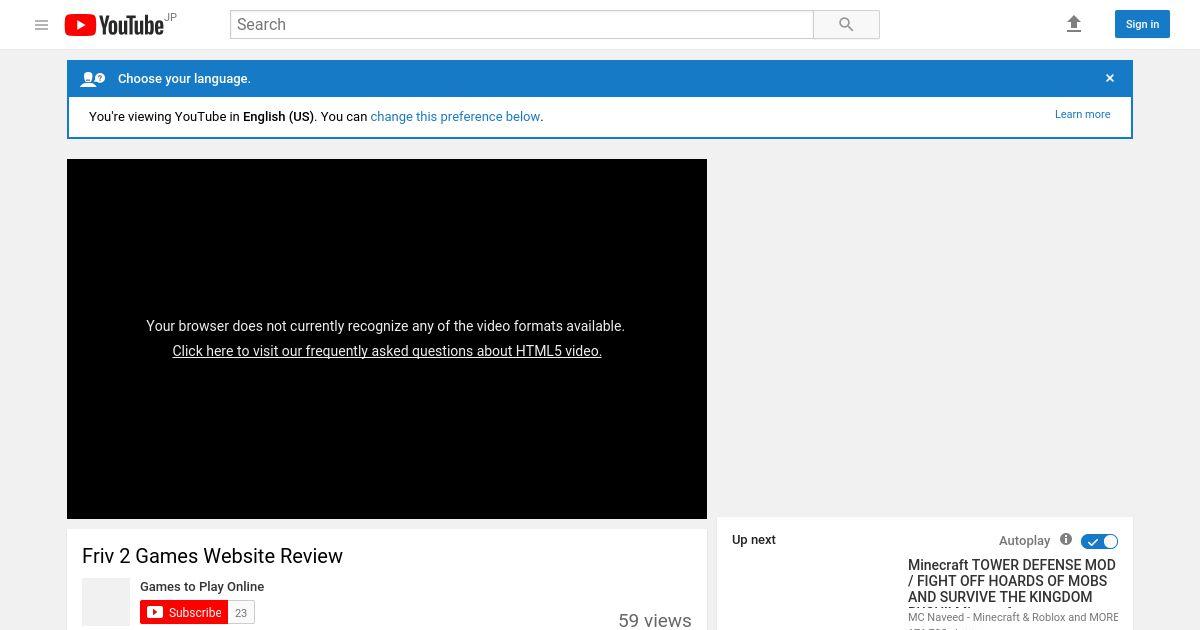Click the Learn more link
1200x630 pixels.
(x=1082, y=114)
